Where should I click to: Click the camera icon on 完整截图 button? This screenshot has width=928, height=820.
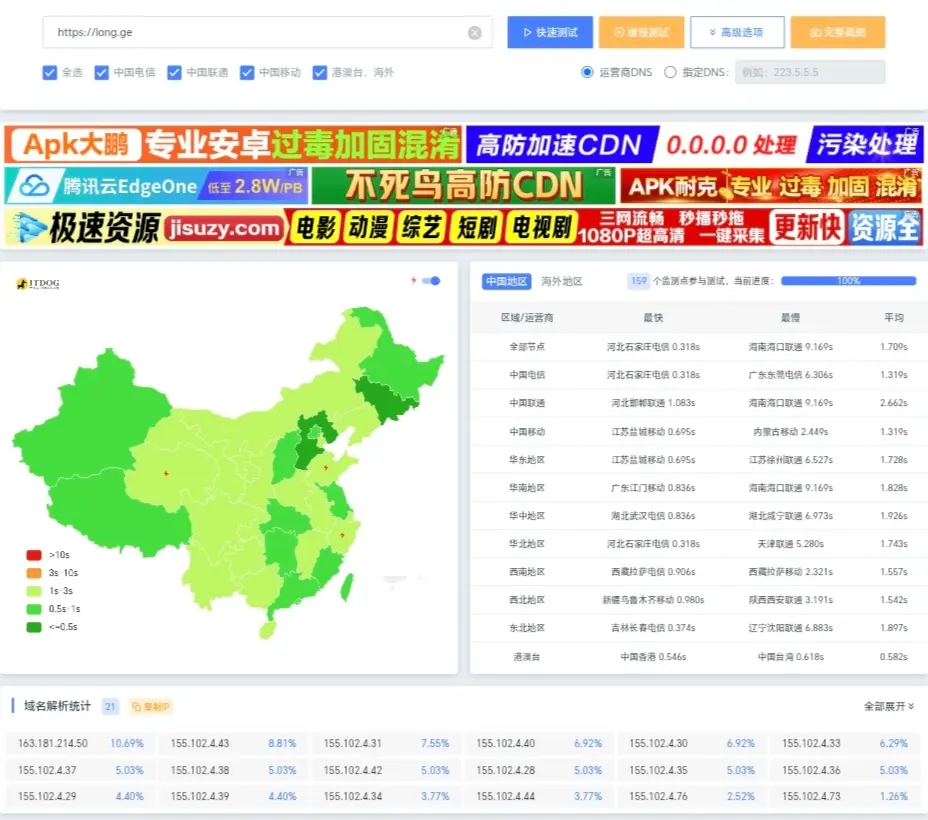coord(817,32)
